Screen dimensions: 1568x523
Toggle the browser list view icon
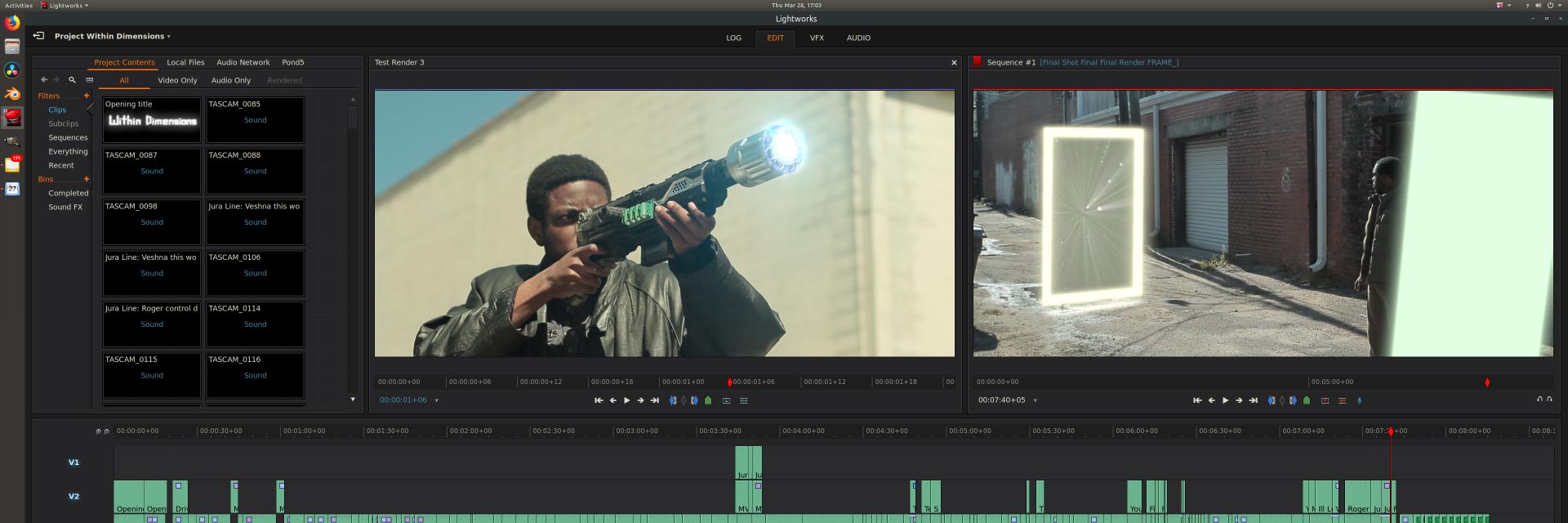point(90,80)
